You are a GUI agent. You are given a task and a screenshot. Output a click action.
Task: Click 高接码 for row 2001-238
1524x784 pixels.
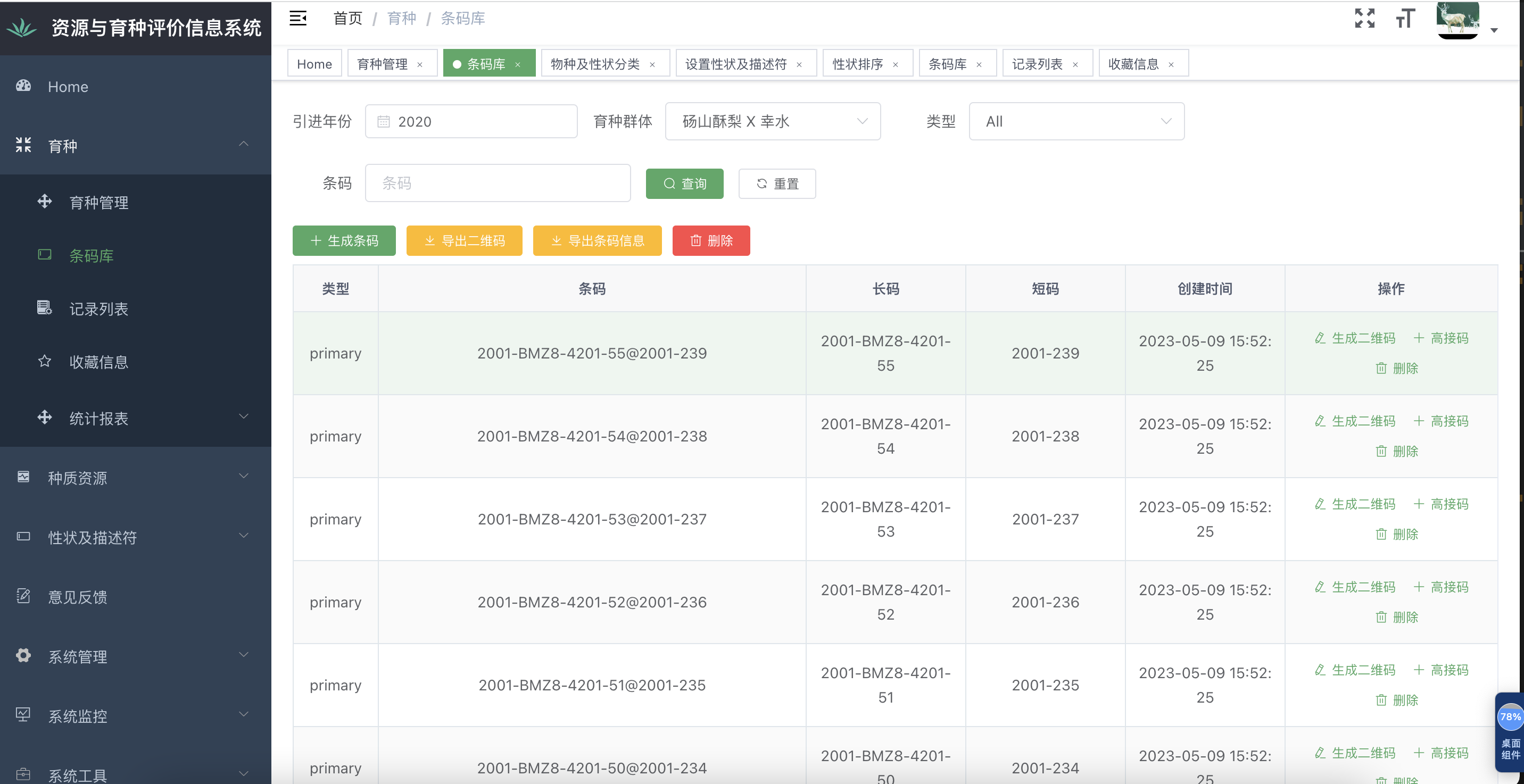tap(1440, 421)
